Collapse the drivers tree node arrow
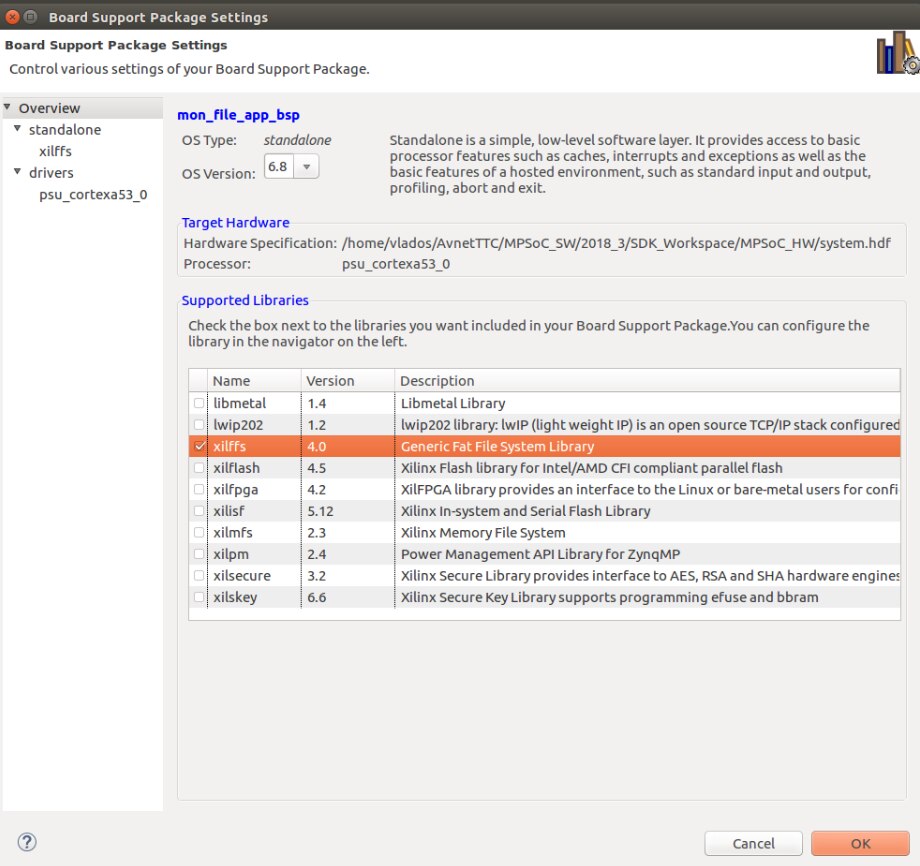Screen dimensions: 920x866 tap(18, 171)
